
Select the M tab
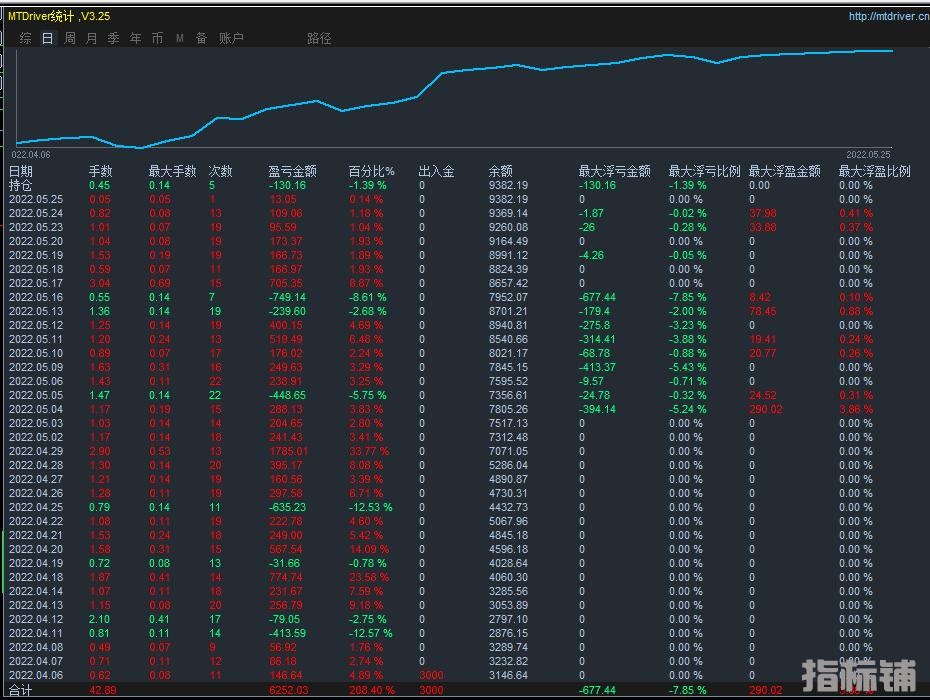pos(180,39)
